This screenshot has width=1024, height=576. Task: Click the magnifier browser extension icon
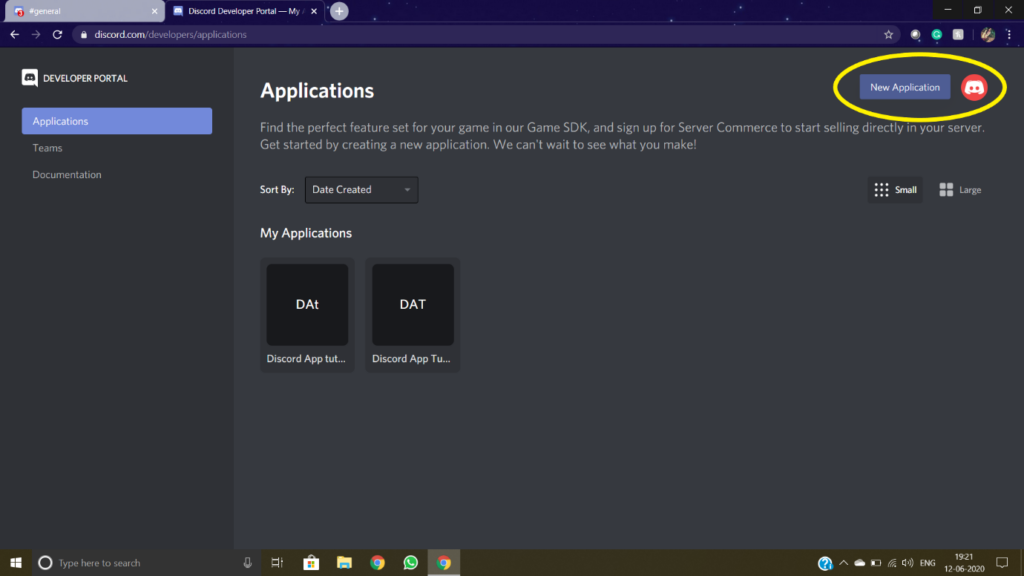coord(916,35)
